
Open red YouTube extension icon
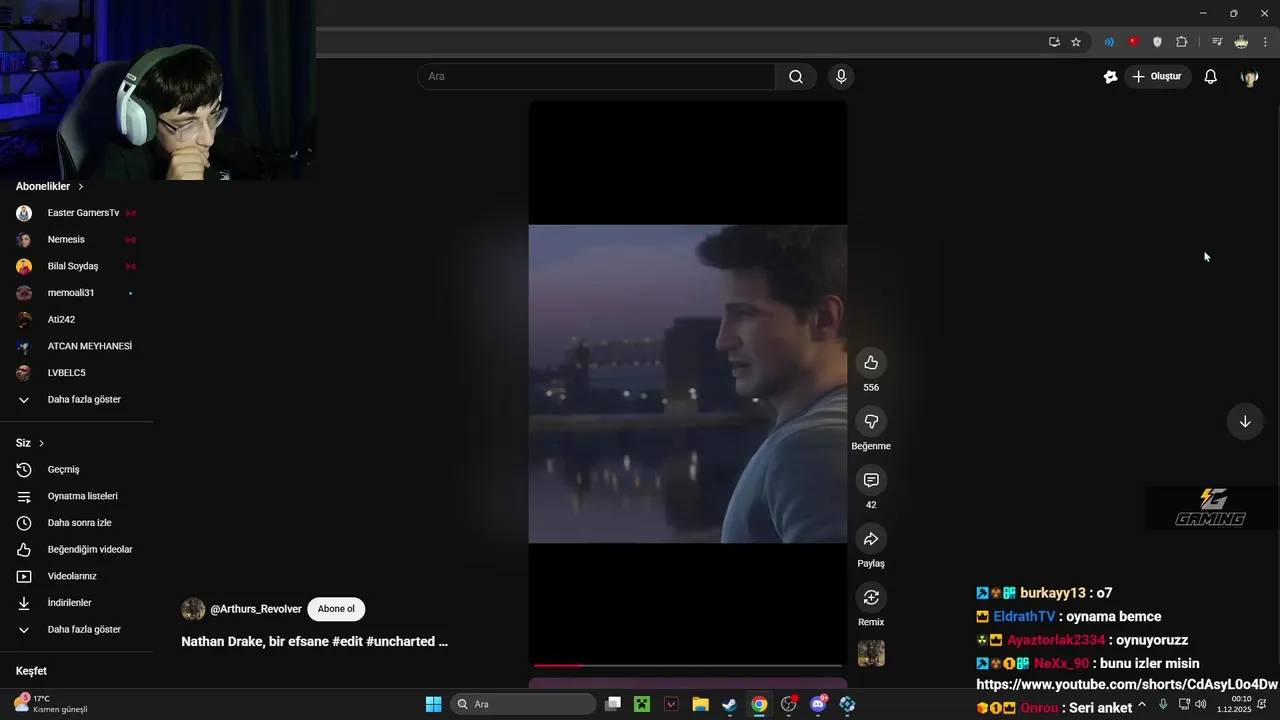pyautogui.click(x=1133, y=42)
